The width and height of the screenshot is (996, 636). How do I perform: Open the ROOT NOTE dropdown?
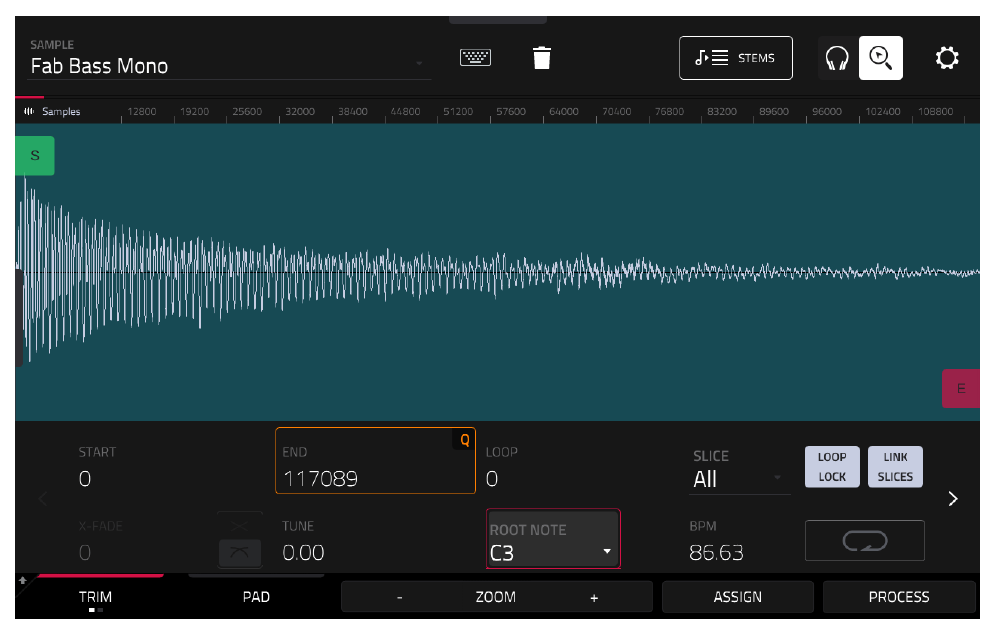(553, 539)
